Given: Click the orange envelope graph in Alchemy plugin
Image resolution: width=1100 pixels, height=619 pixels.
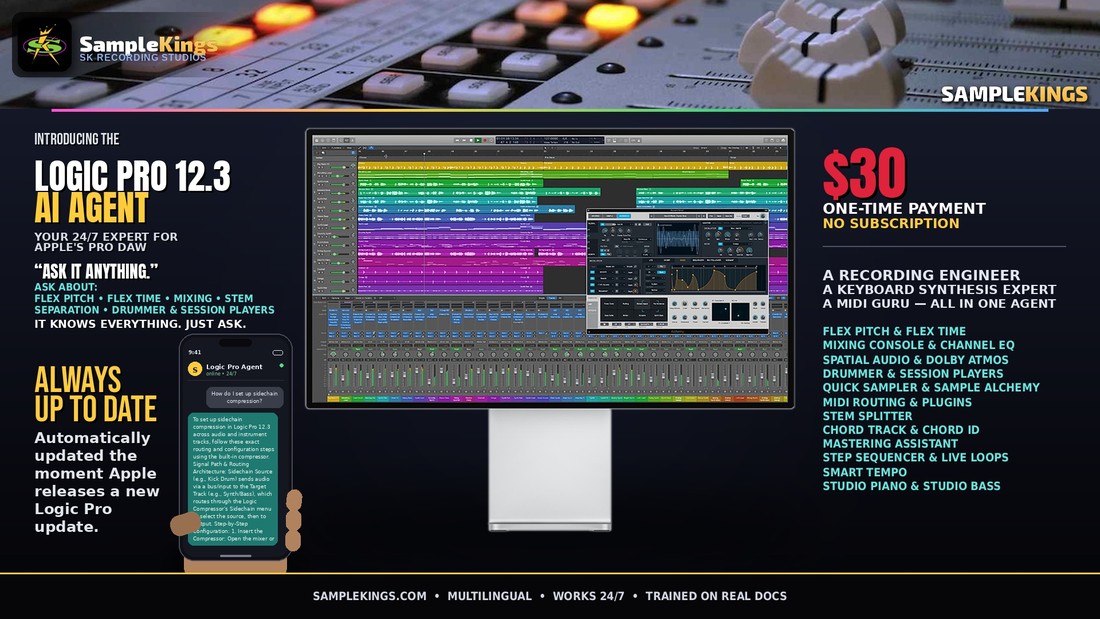Looking at the screenshot, I should click(x=716, y=279).
